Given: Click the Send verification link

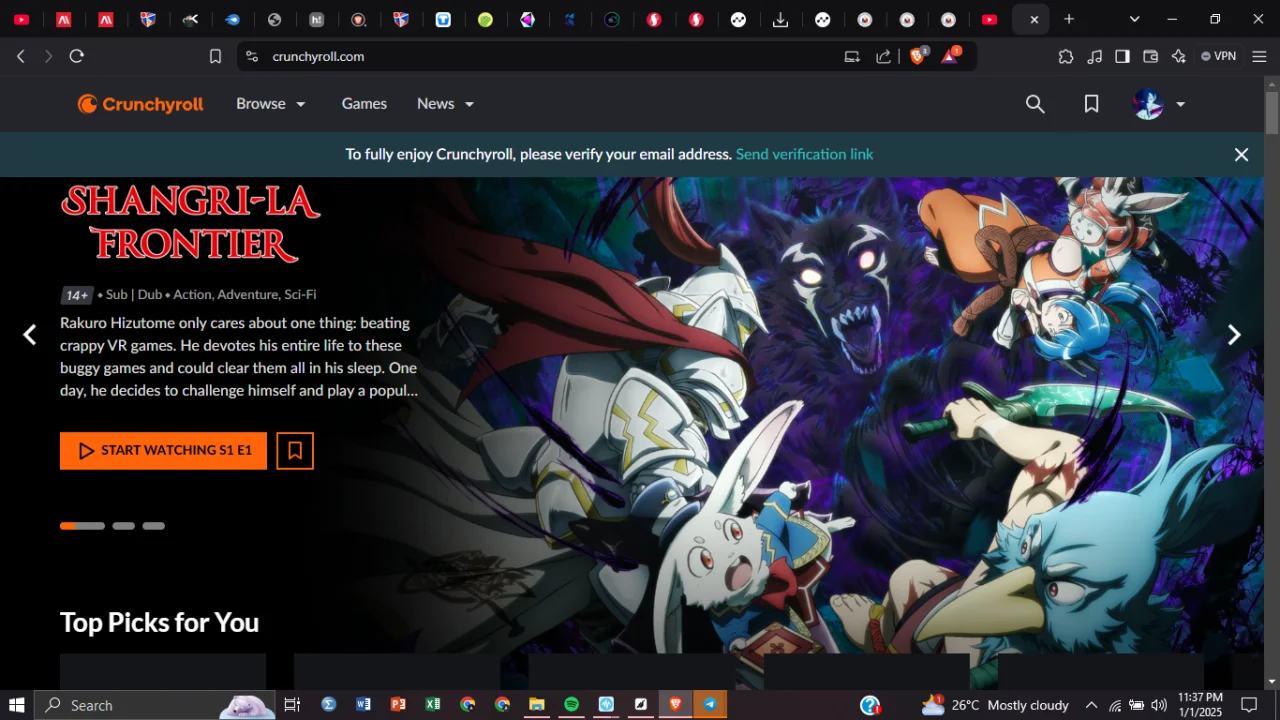Looking at the screenshot, I should (804, 154).
